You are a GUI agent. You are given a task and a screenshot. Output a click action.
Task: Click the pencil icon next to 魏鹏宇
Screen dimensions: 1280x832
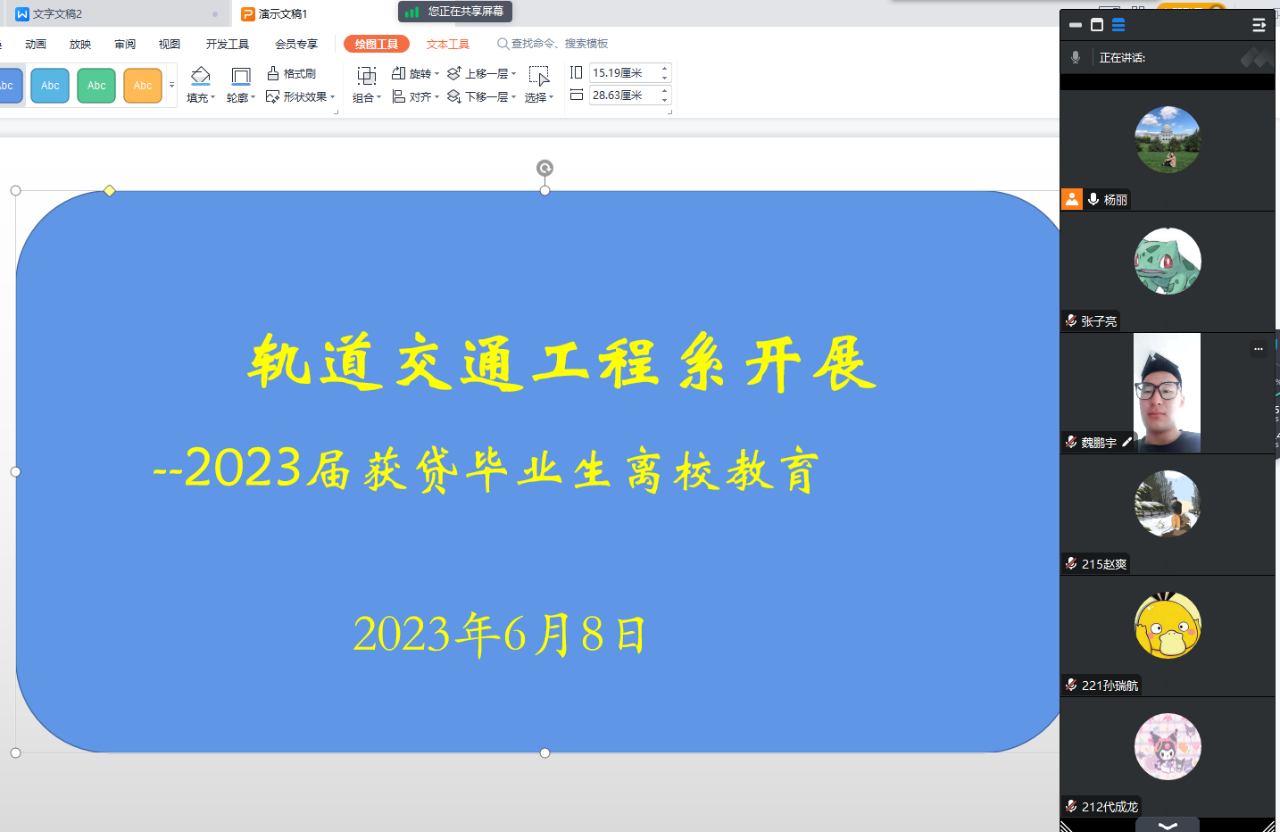pyautogui.click(x=1127, y=442)
